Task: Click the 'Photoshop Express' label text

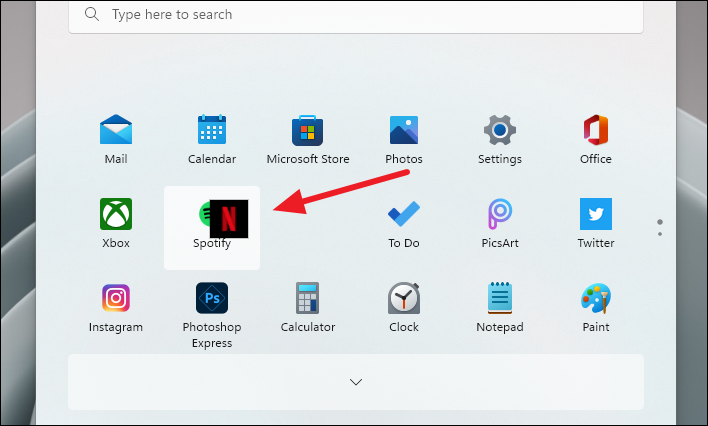Action: click(x=212, y=335)
